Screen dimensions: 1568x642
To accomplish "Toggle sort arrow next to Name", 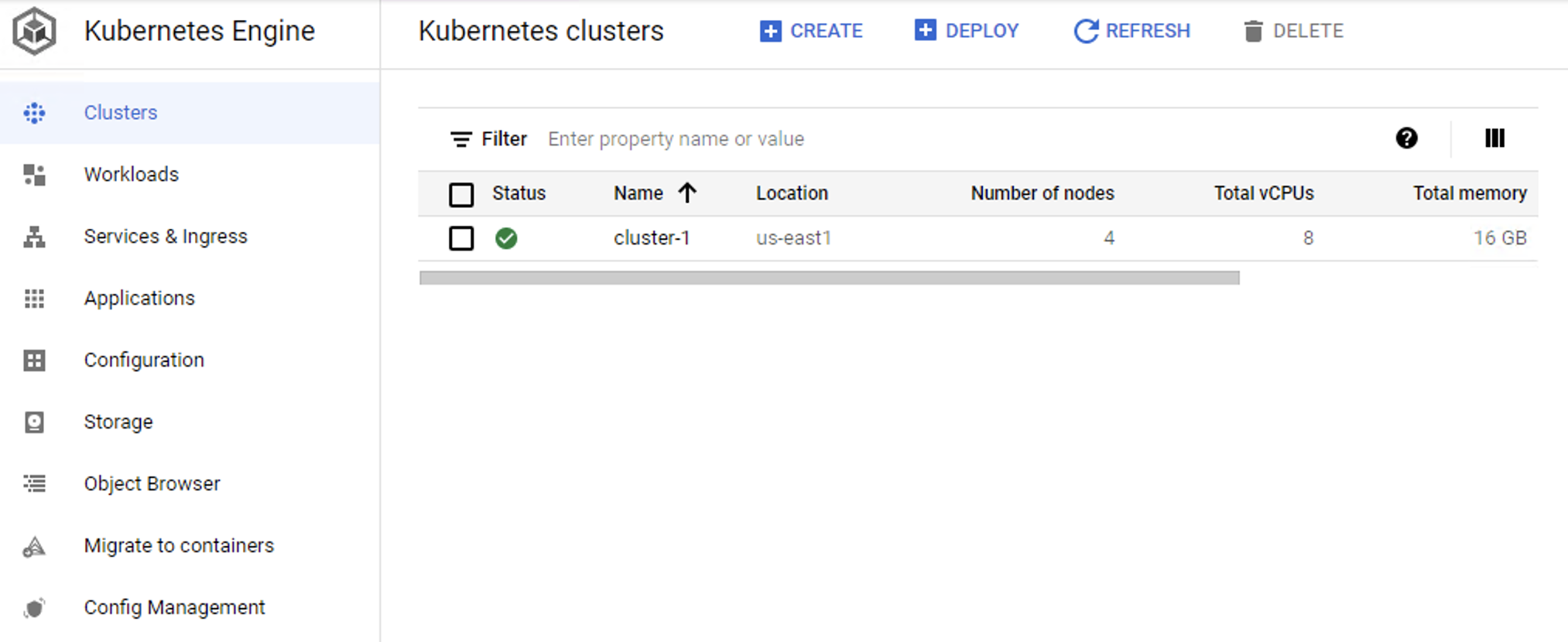I will (687, 193).
